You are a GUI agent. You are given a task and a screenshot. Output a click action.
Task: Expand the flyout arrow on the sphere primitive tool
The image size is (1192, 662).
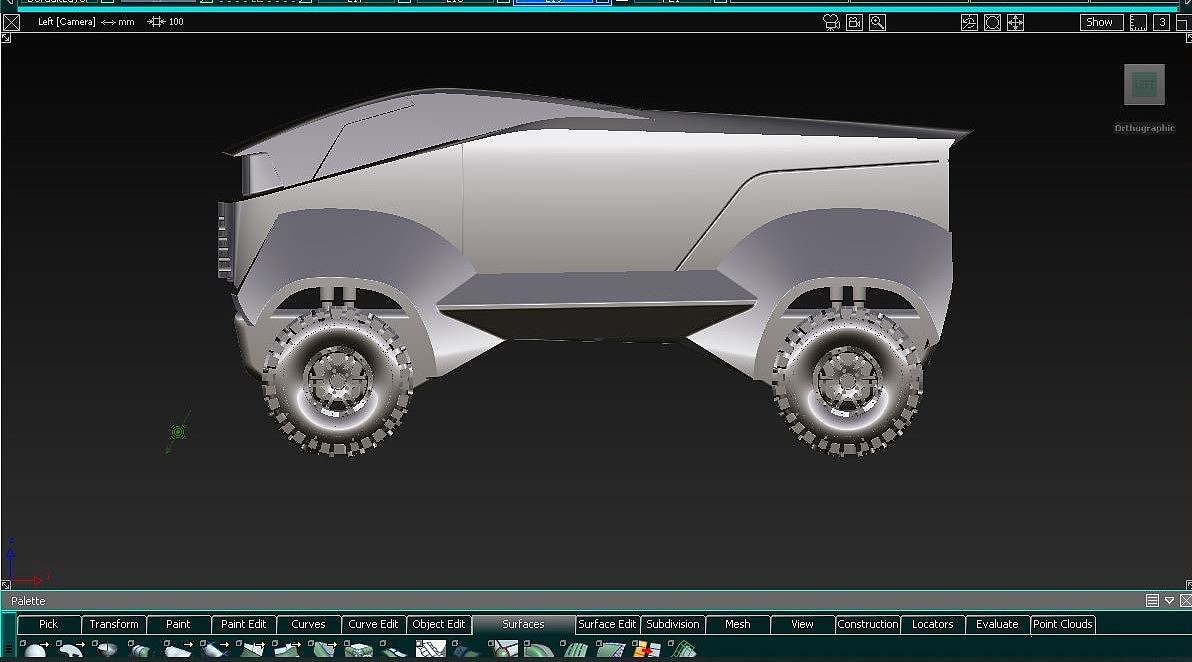point(45,644)
